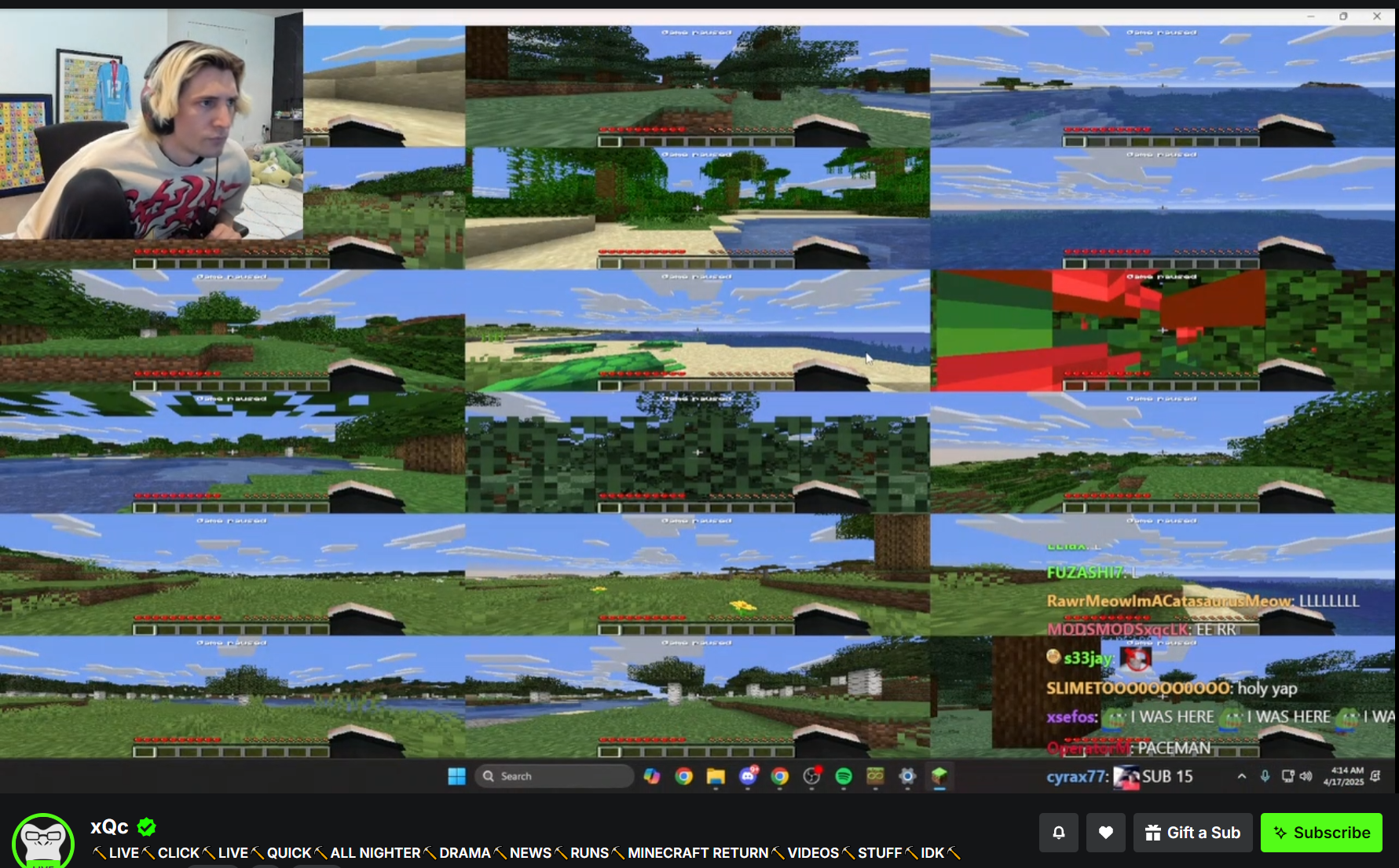
Task: Select the webcam feed of the streamer
Action: (151, 124)
